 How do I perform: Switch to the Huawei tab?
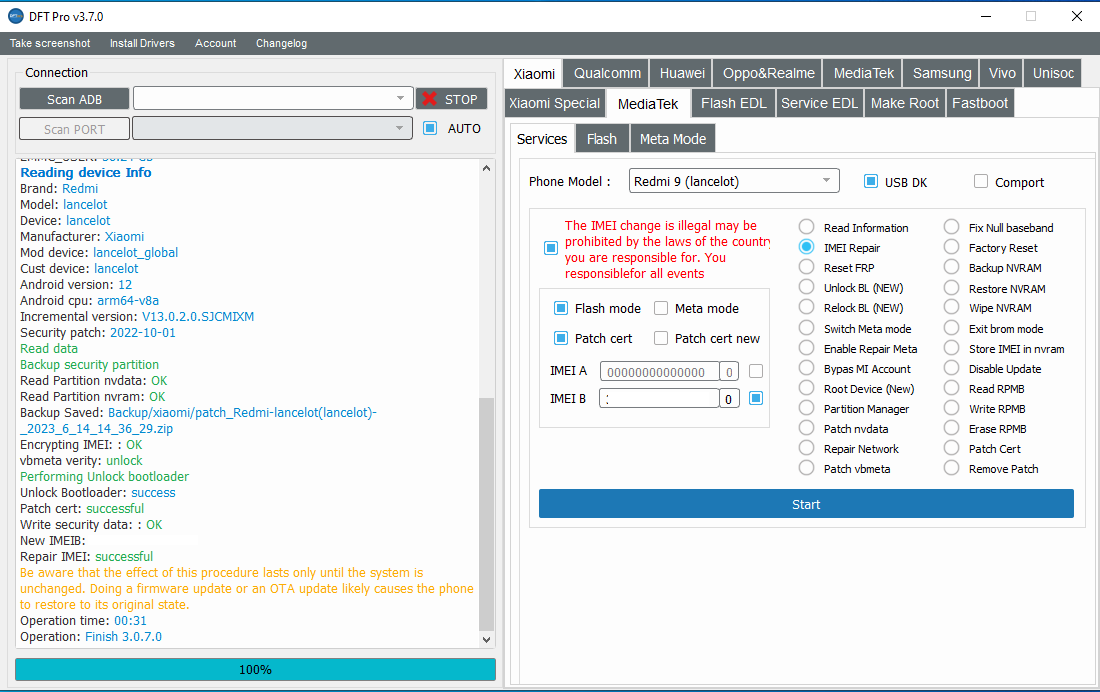682,73
